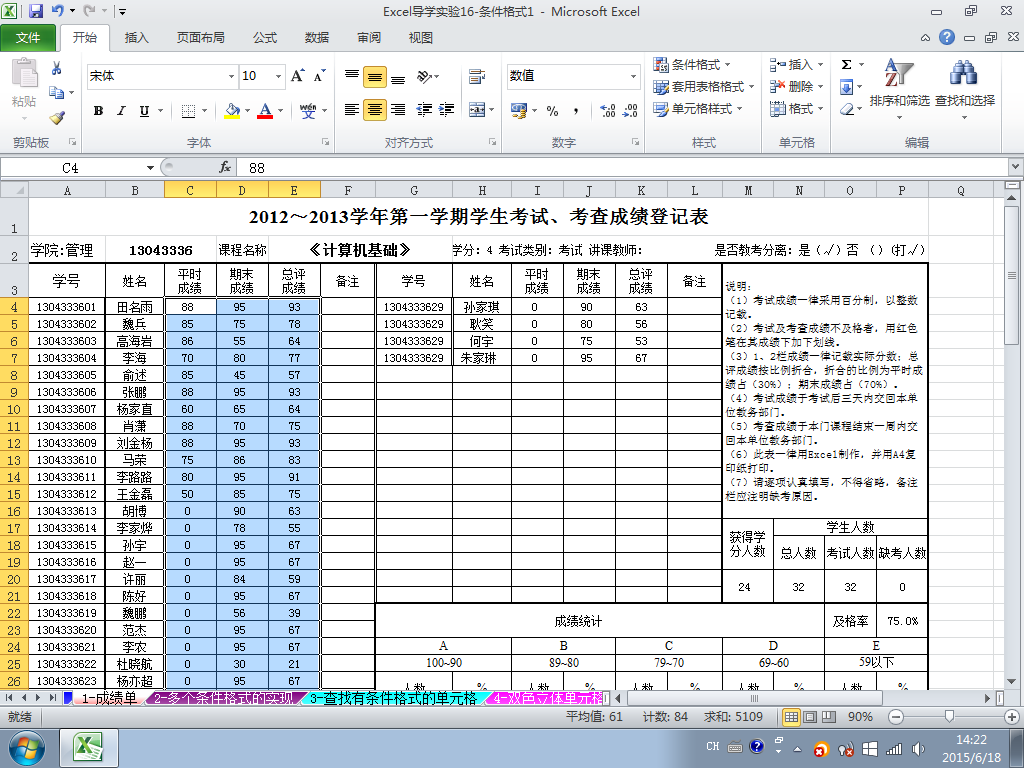Click the Cut scissors icon
This screenshot has width=1024, height=768.
57,68
